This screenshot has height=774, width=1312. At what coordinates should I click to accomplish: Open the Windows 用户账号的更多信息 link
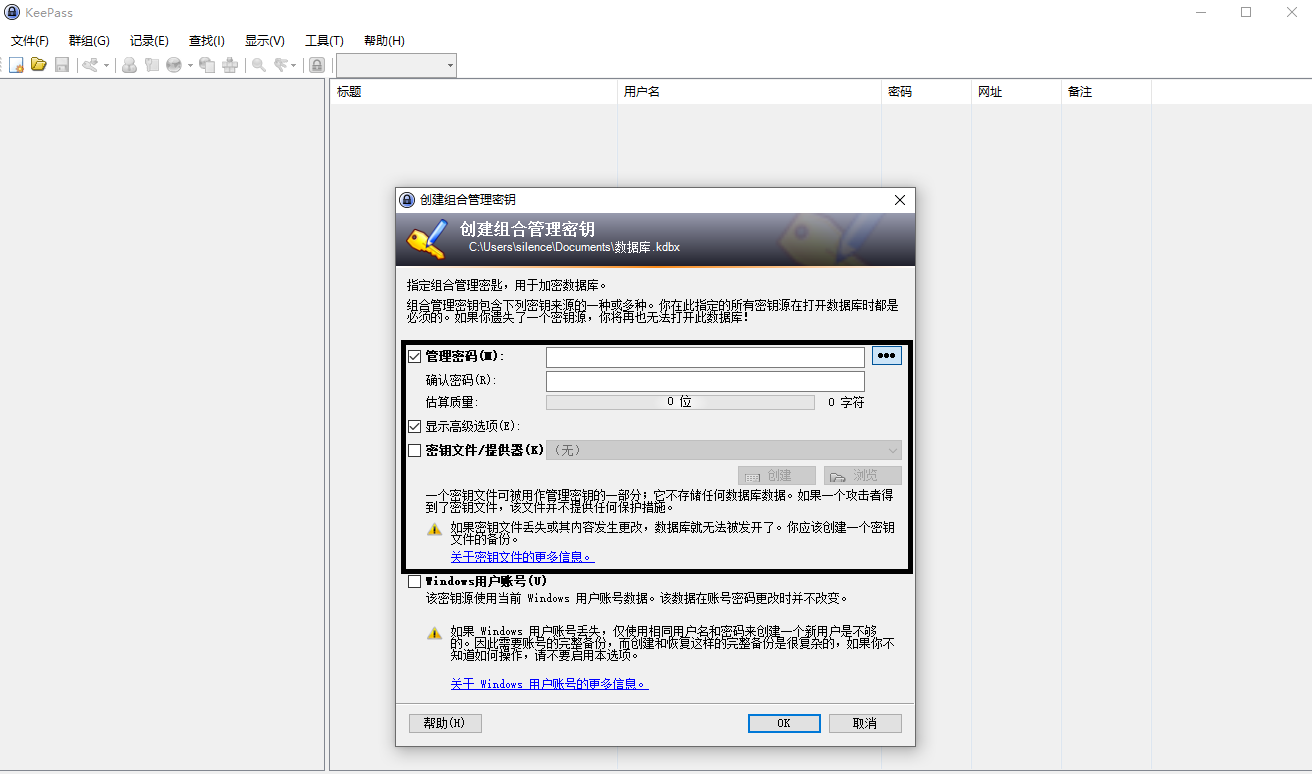(549, 684)
